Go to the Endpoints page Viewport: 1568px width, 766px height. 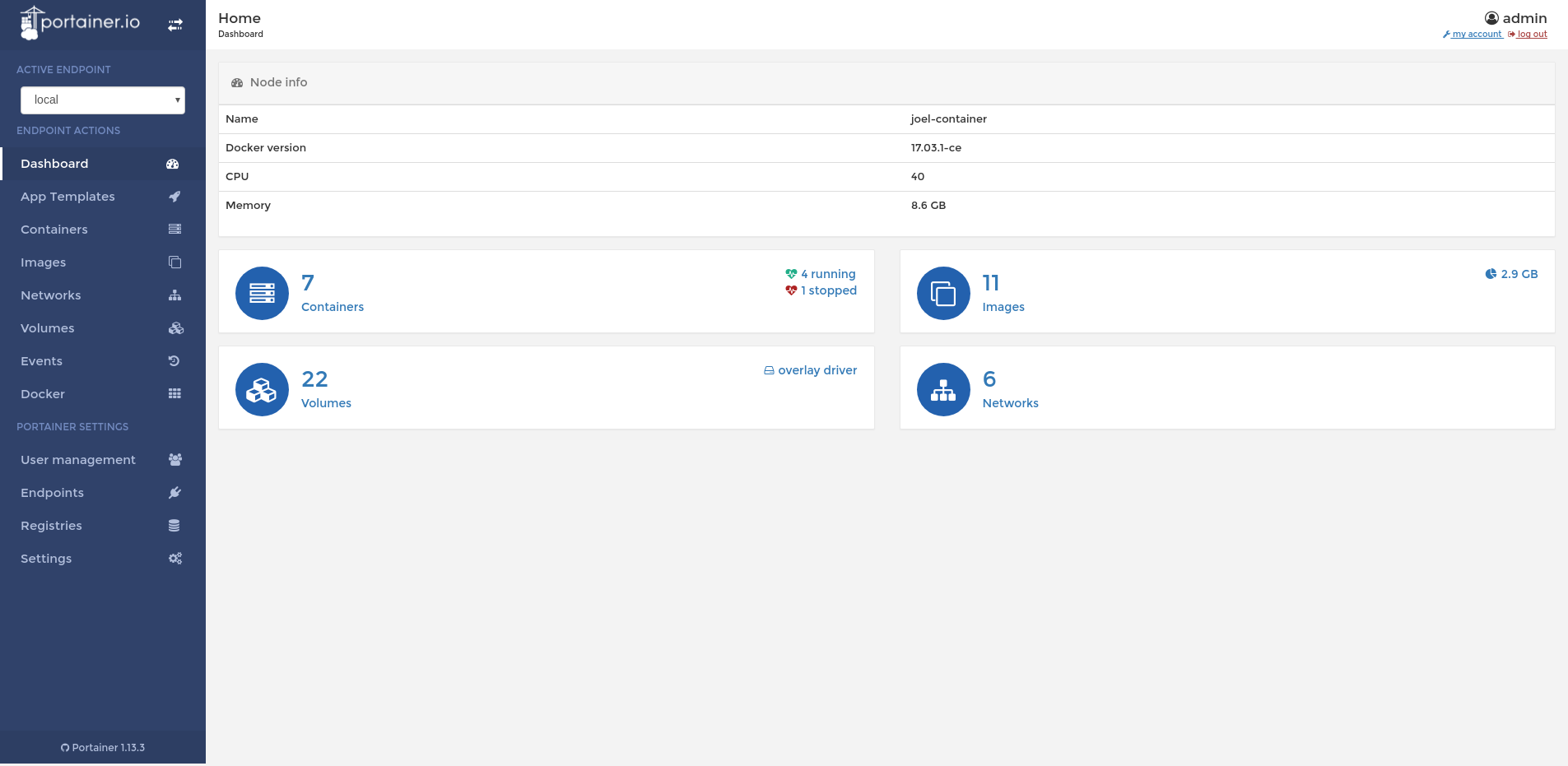tap(103, 493)
